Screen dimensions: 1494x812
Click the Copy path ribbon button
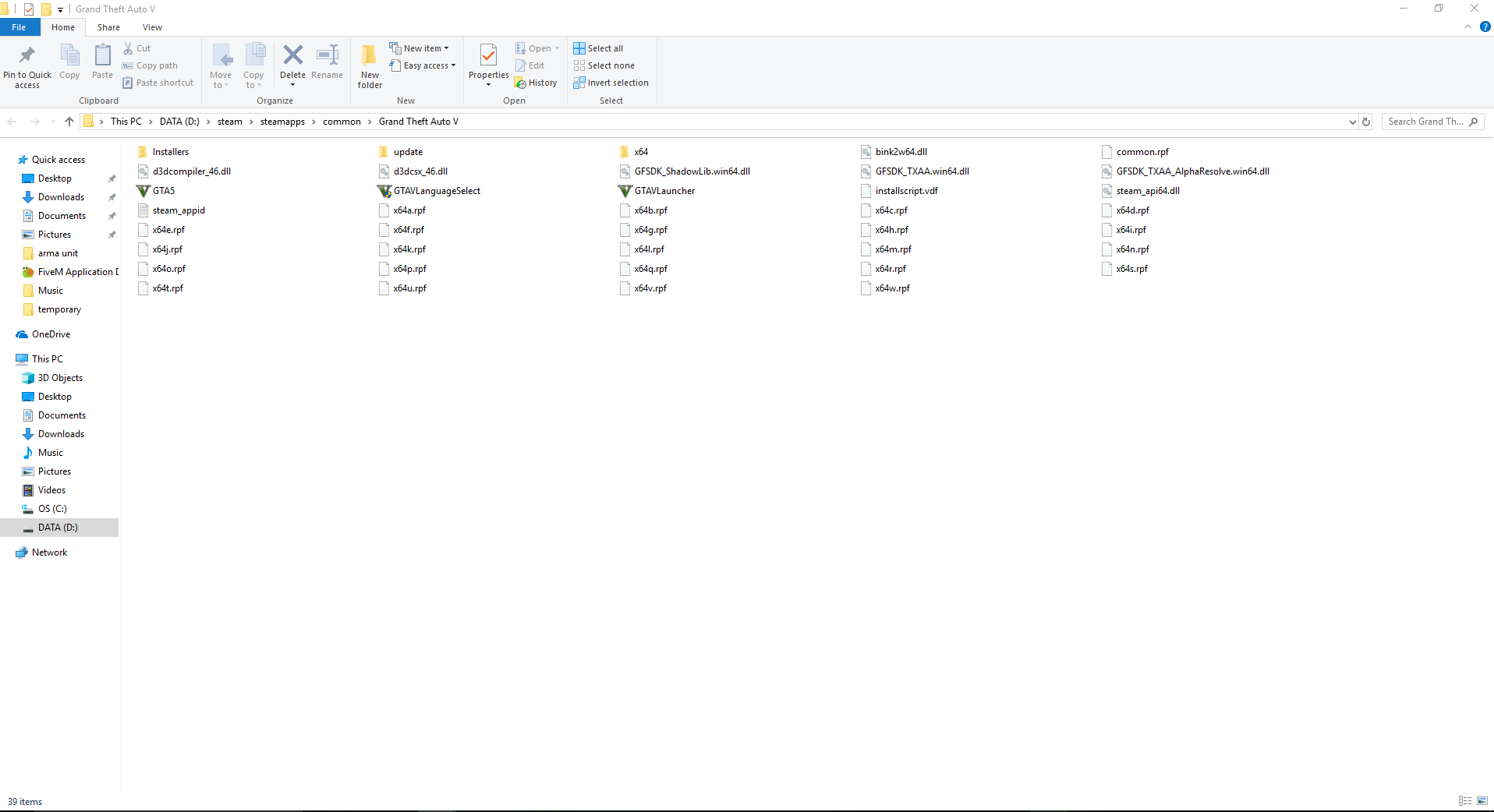pyautogui.click(x=150, y=65)
